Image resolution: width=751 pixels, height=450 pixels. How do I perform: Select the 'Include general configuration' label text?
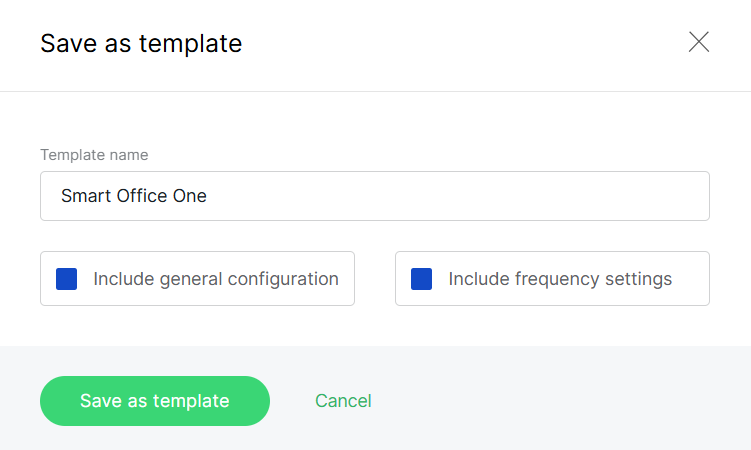pyautogui.click(x=216, y=279)
